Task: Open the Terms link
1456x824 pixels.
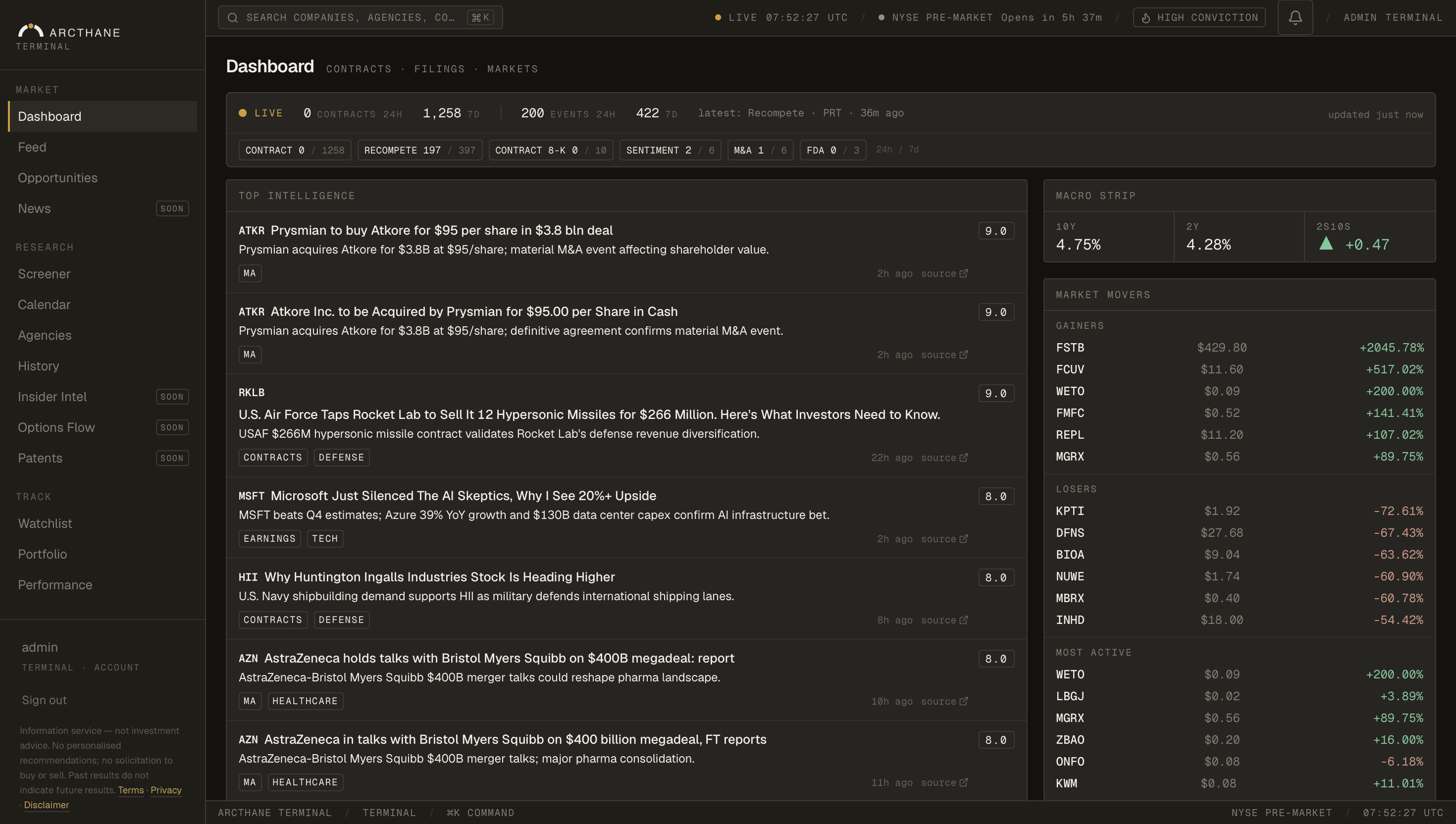Action: pyautogui.click(x=131, y=790)
